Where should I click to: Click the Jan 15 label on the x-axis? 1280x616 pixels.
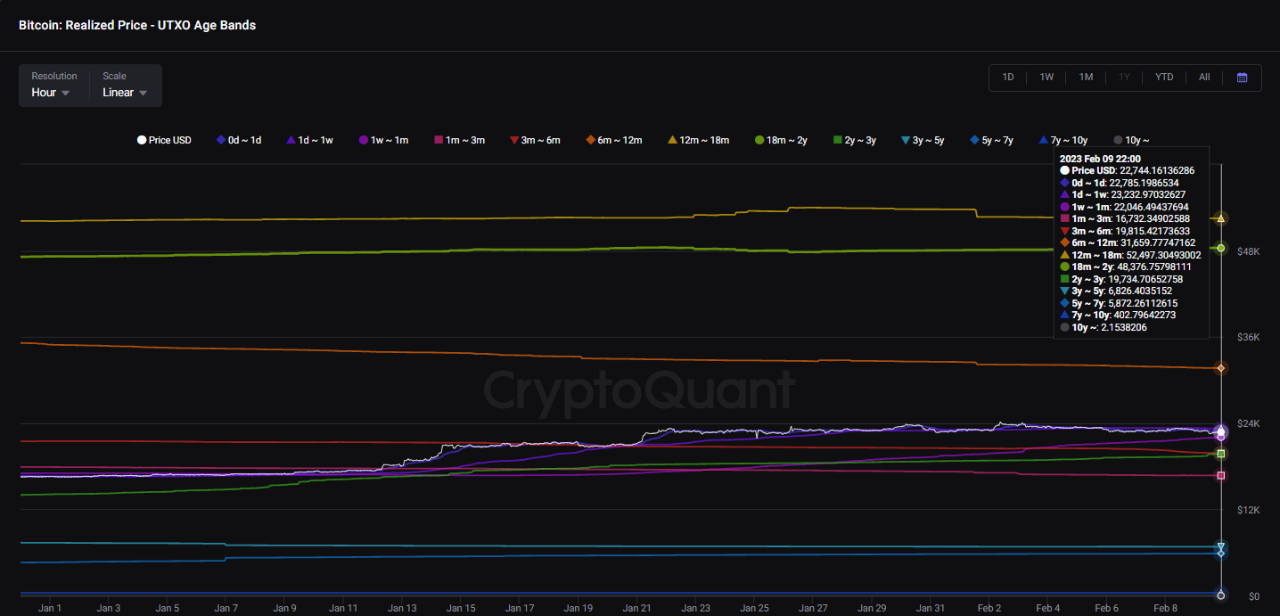(460, 607)
